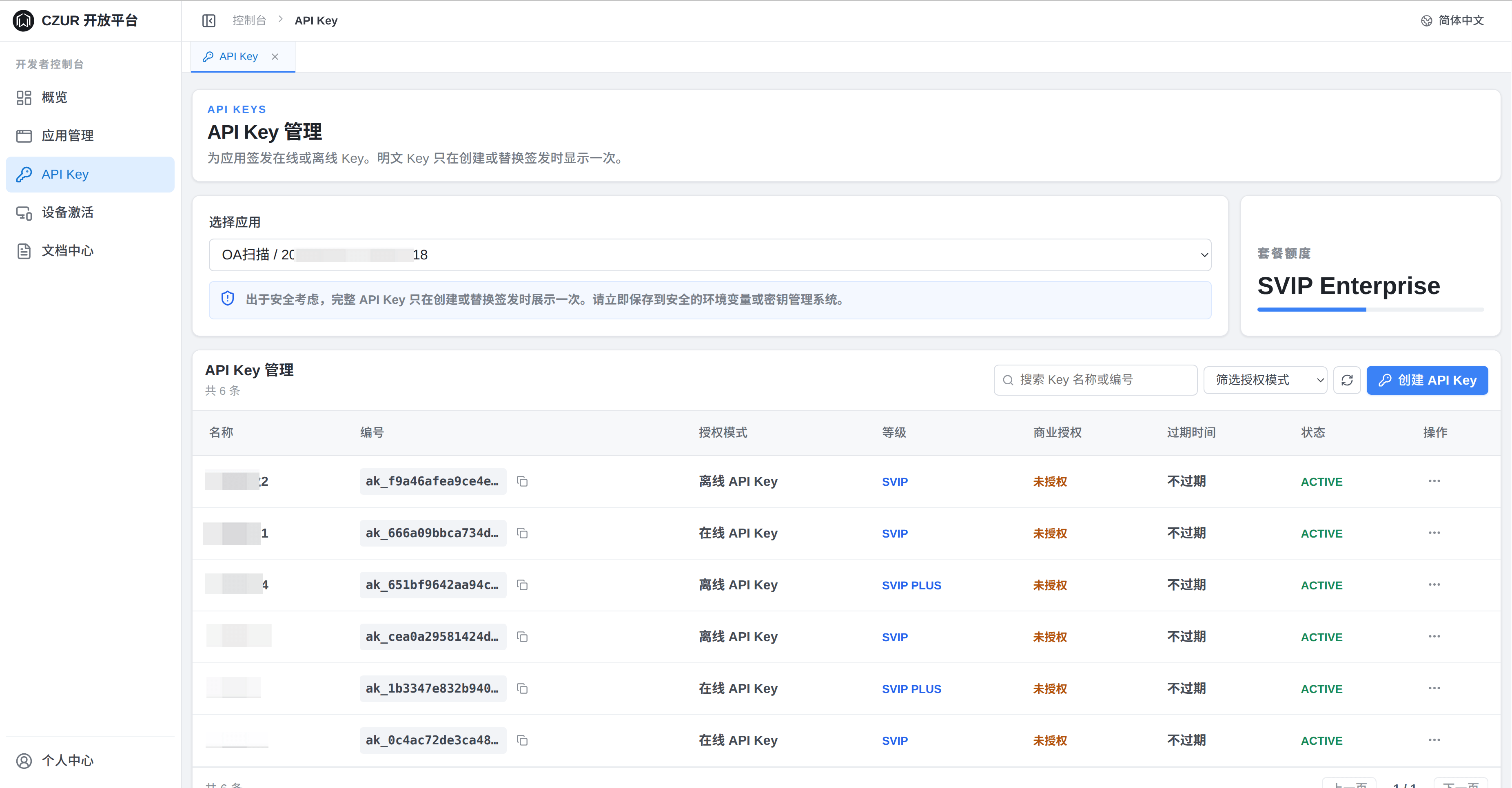This screenshot has height=788, width=1512.
Task: Go to 设备激活 in the sidebar
Action: pos(90,212)
